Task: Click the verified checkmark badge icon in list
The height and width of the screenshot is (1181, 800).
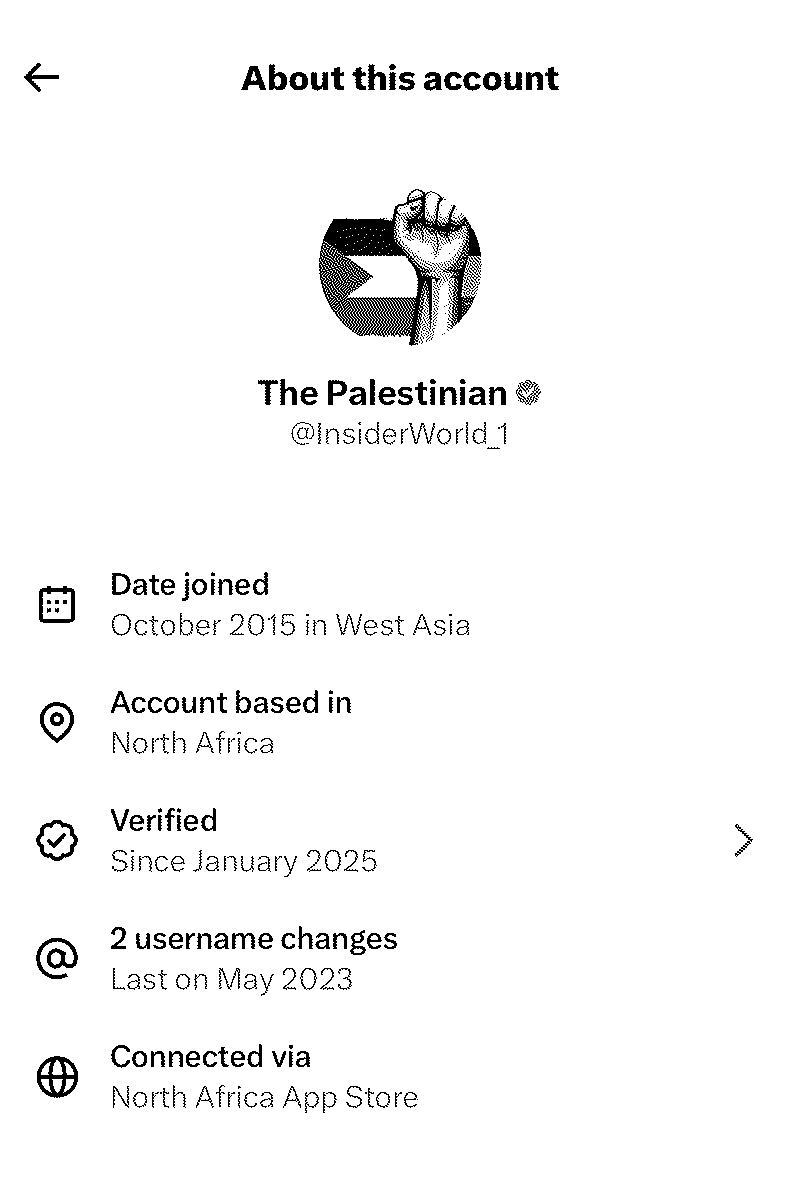Action: point(56,841)
